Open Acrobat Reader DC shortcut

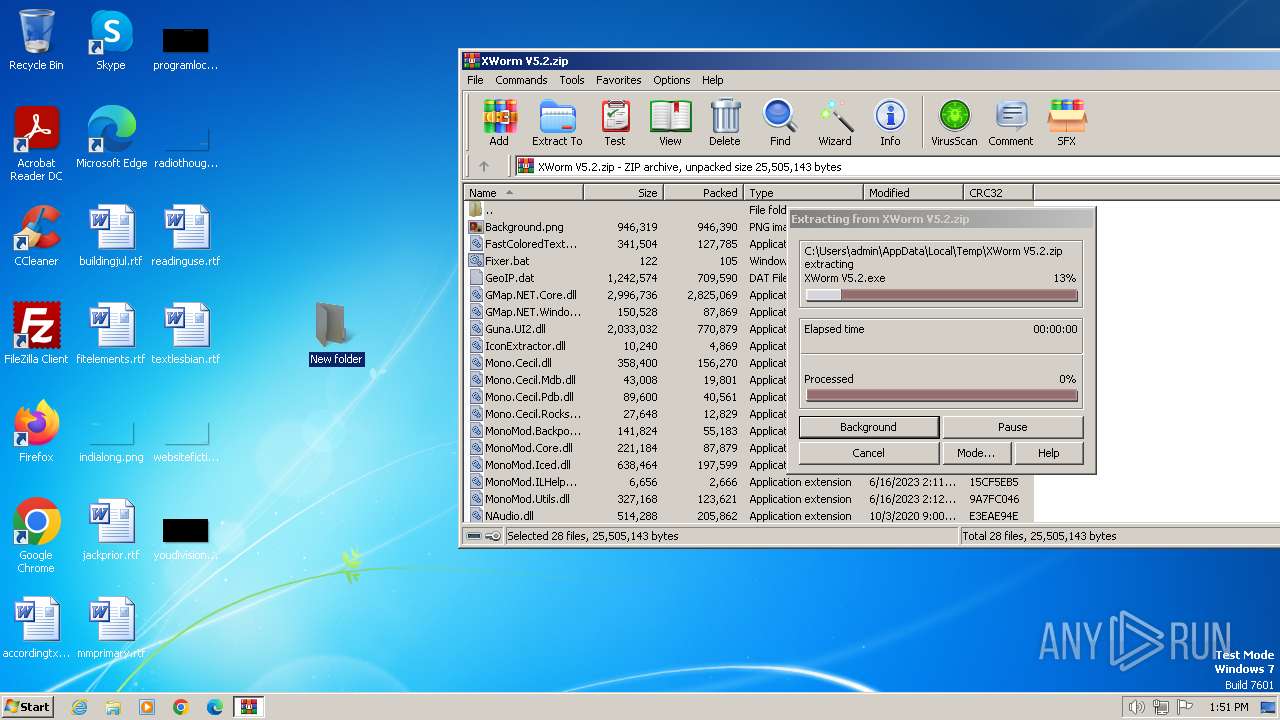coord(36,144)
